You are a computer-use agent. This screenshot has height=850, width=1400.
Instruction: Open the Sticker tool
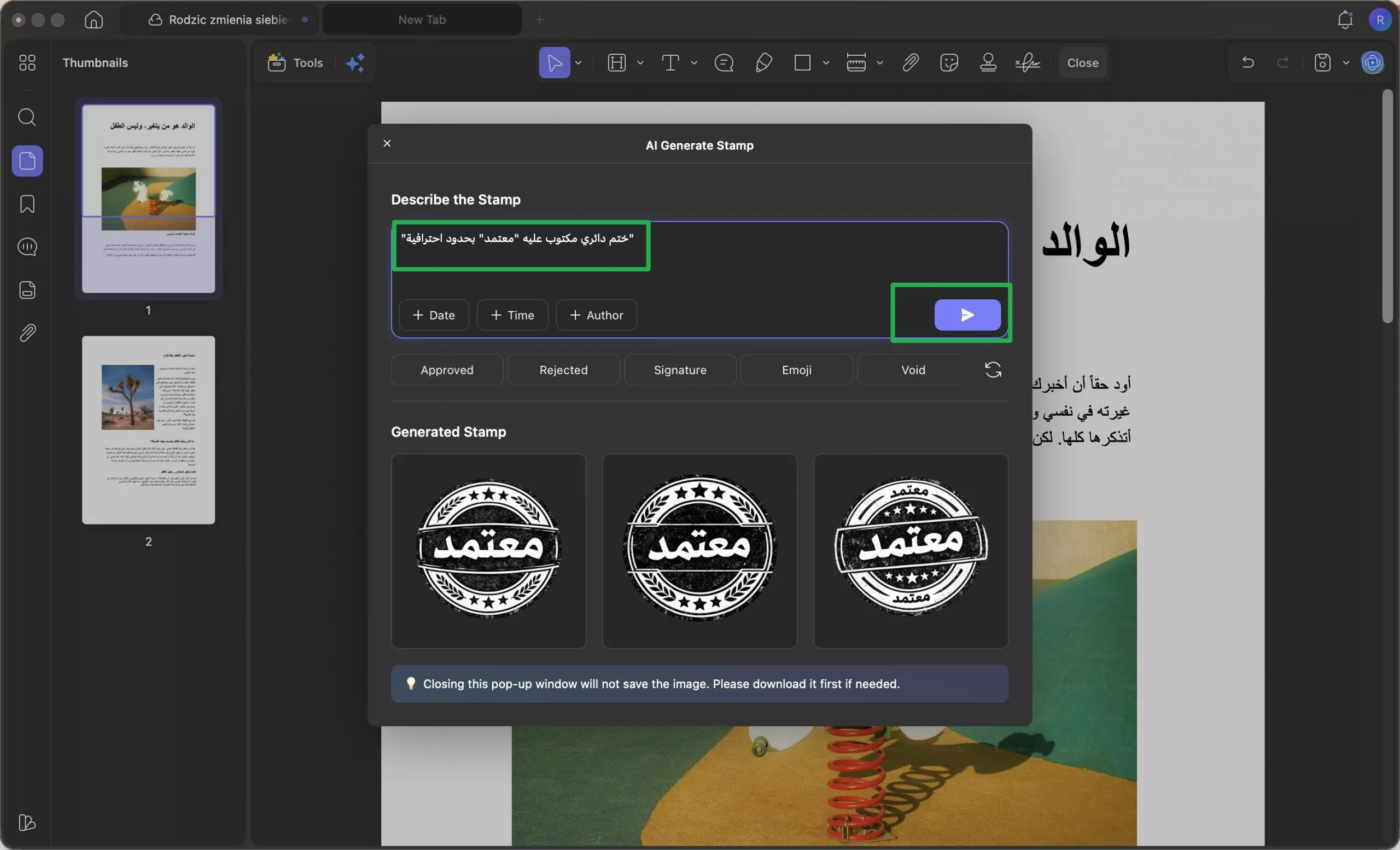point(949,62)
